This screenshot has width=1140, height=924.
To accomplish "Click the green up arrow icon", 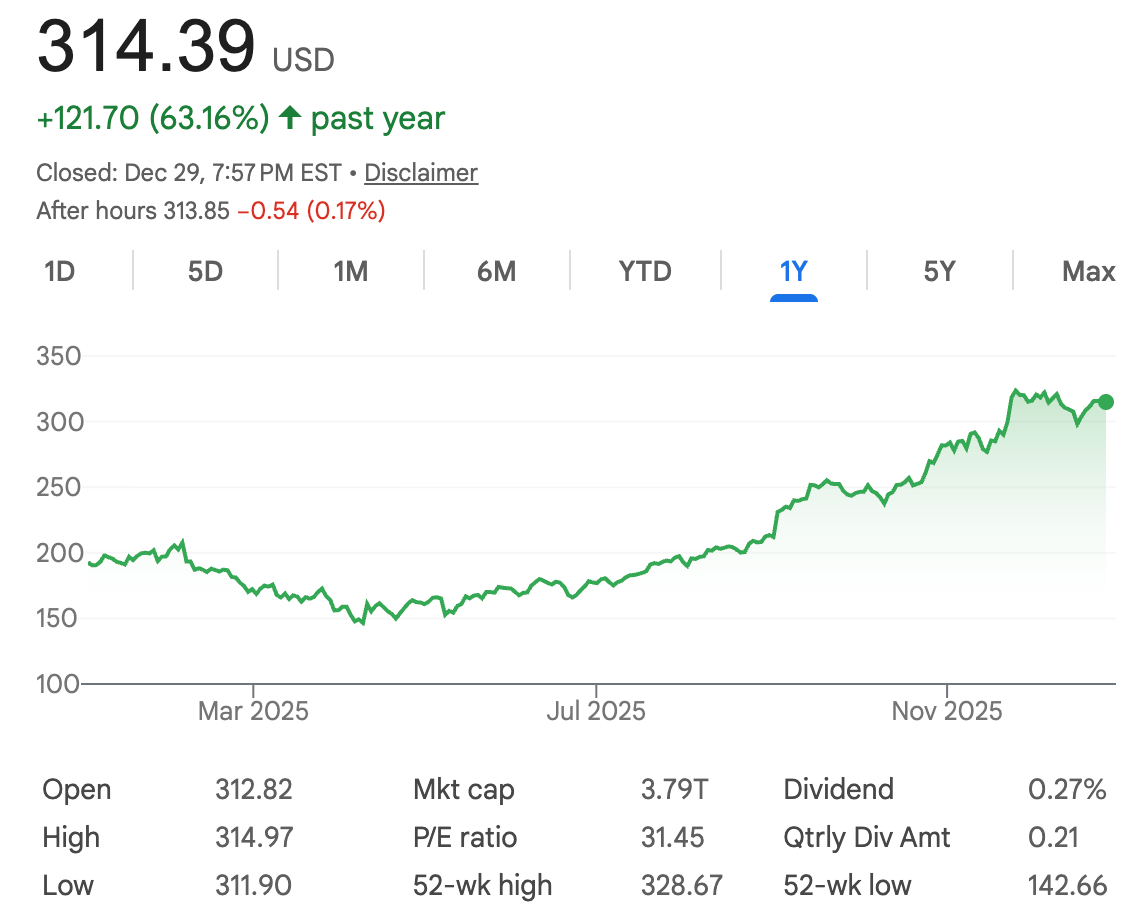I will [x=290, y=119].
